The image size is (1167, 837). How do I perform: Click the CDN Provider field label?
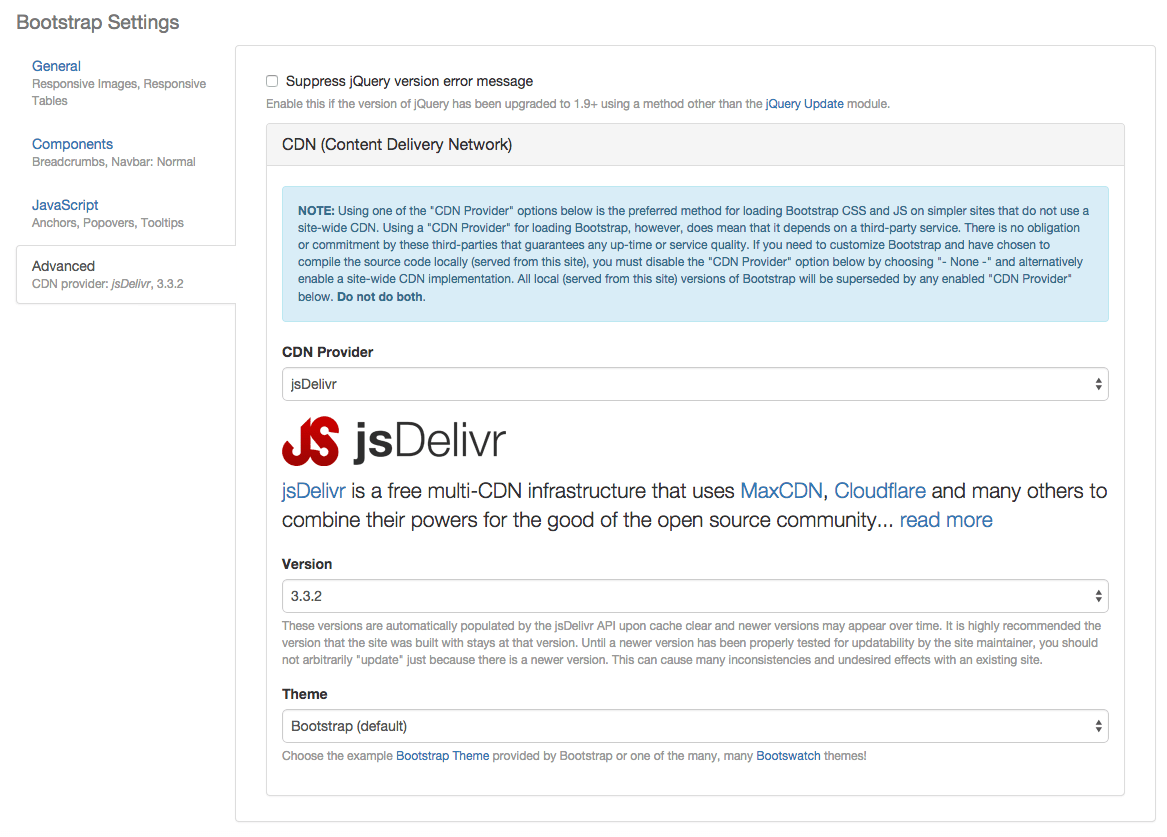pos(327,353)
